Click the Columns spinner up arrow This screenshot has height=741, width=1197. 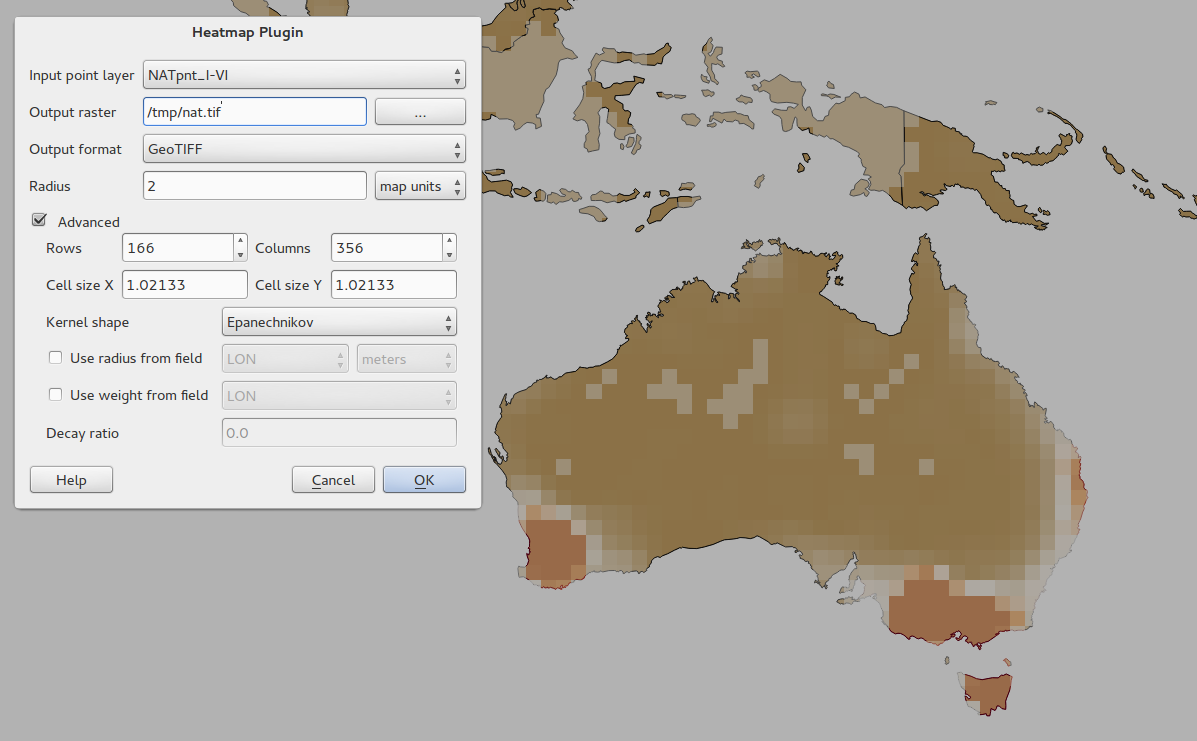(x=449, y=242)
